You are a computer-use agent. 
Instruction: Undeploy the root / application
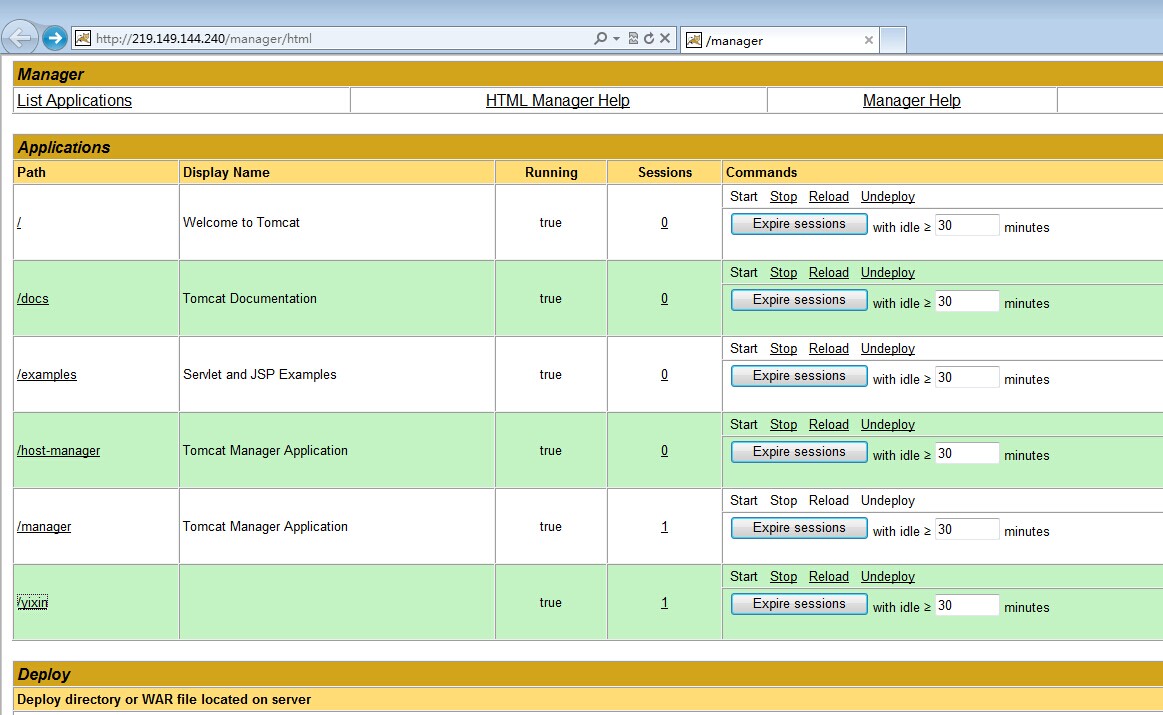click(888, 197)
